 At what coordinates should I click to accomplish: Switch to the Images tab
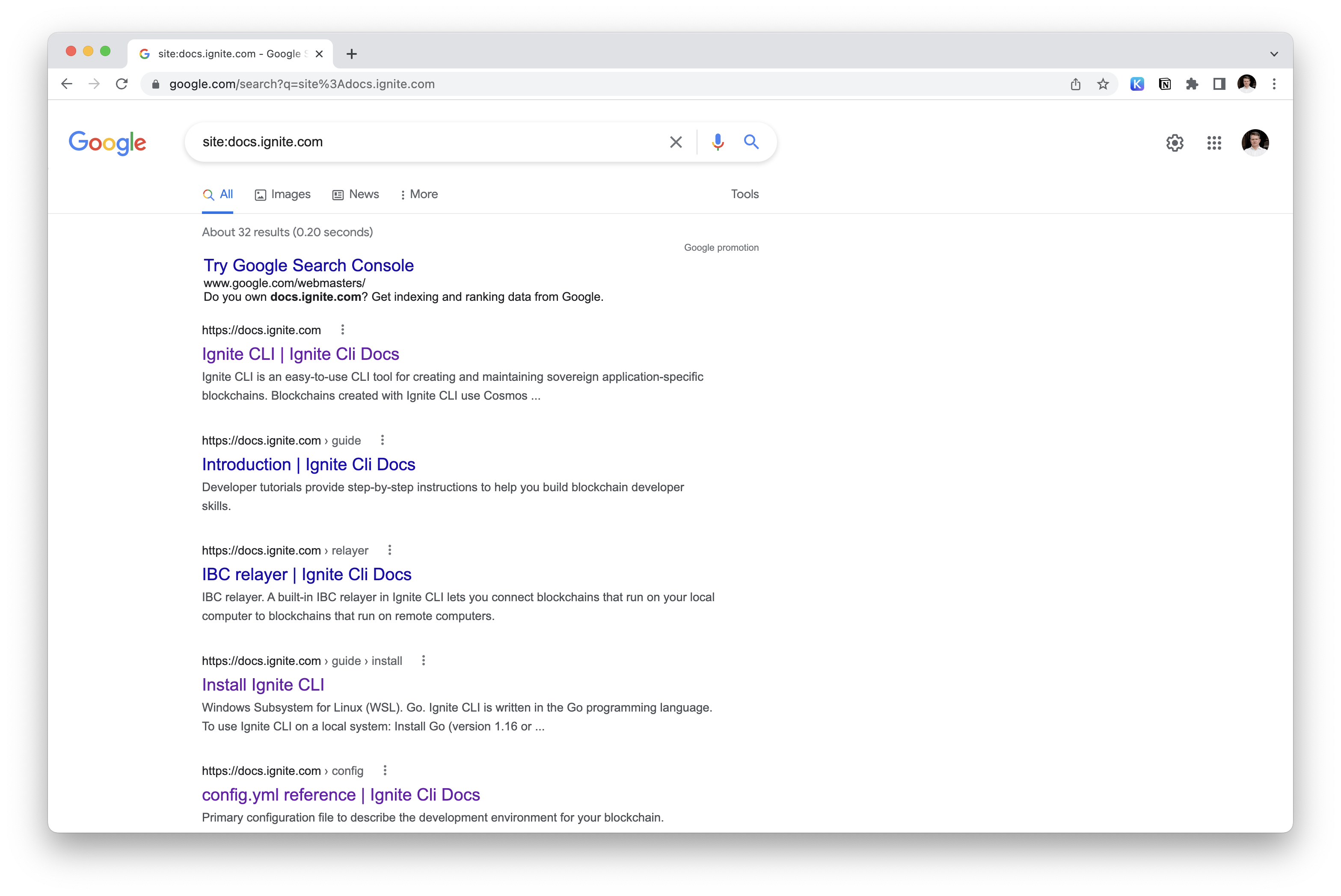[x=283, y=194]
